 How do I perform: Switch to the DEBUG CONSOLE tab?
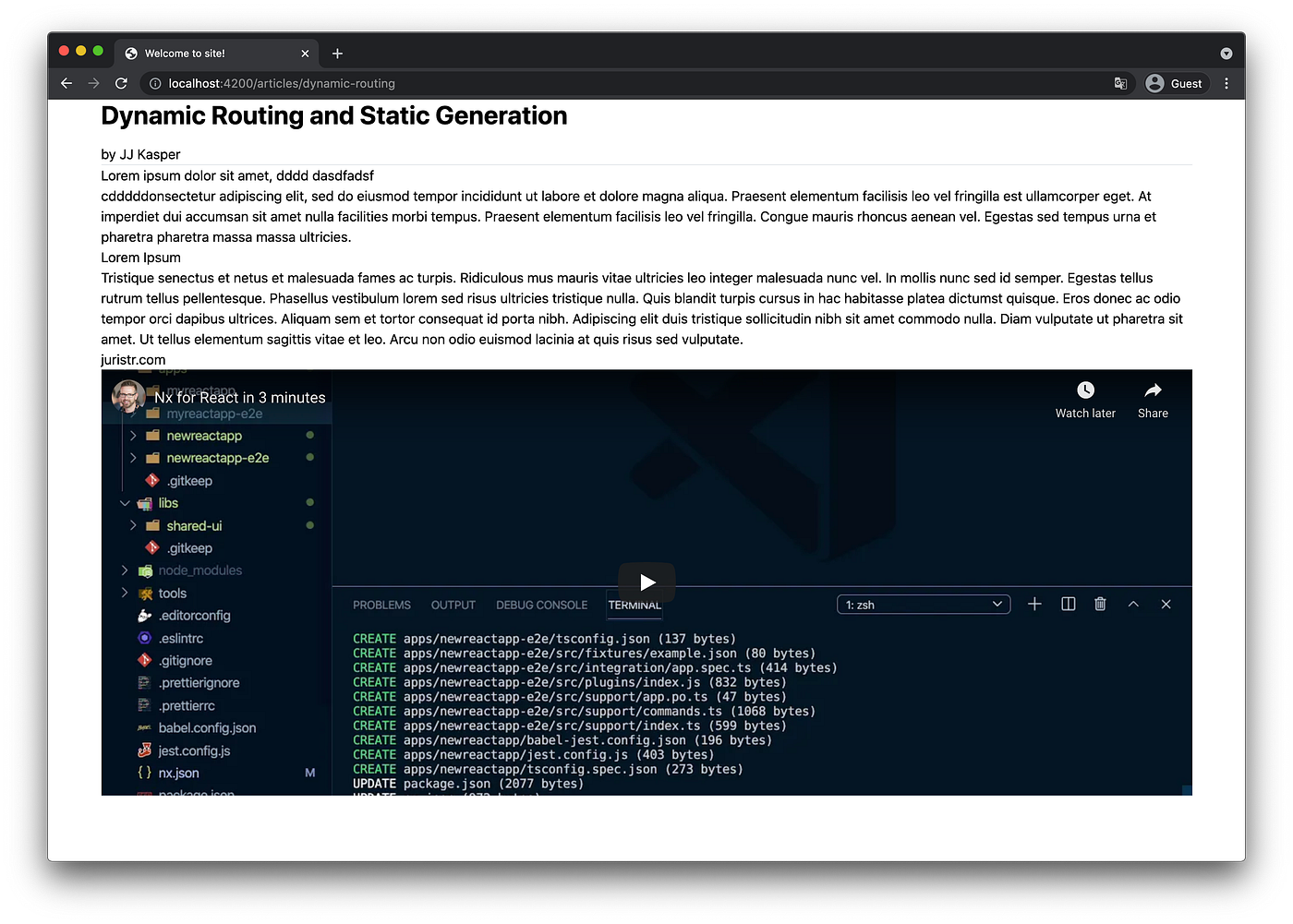pos(541,605)
